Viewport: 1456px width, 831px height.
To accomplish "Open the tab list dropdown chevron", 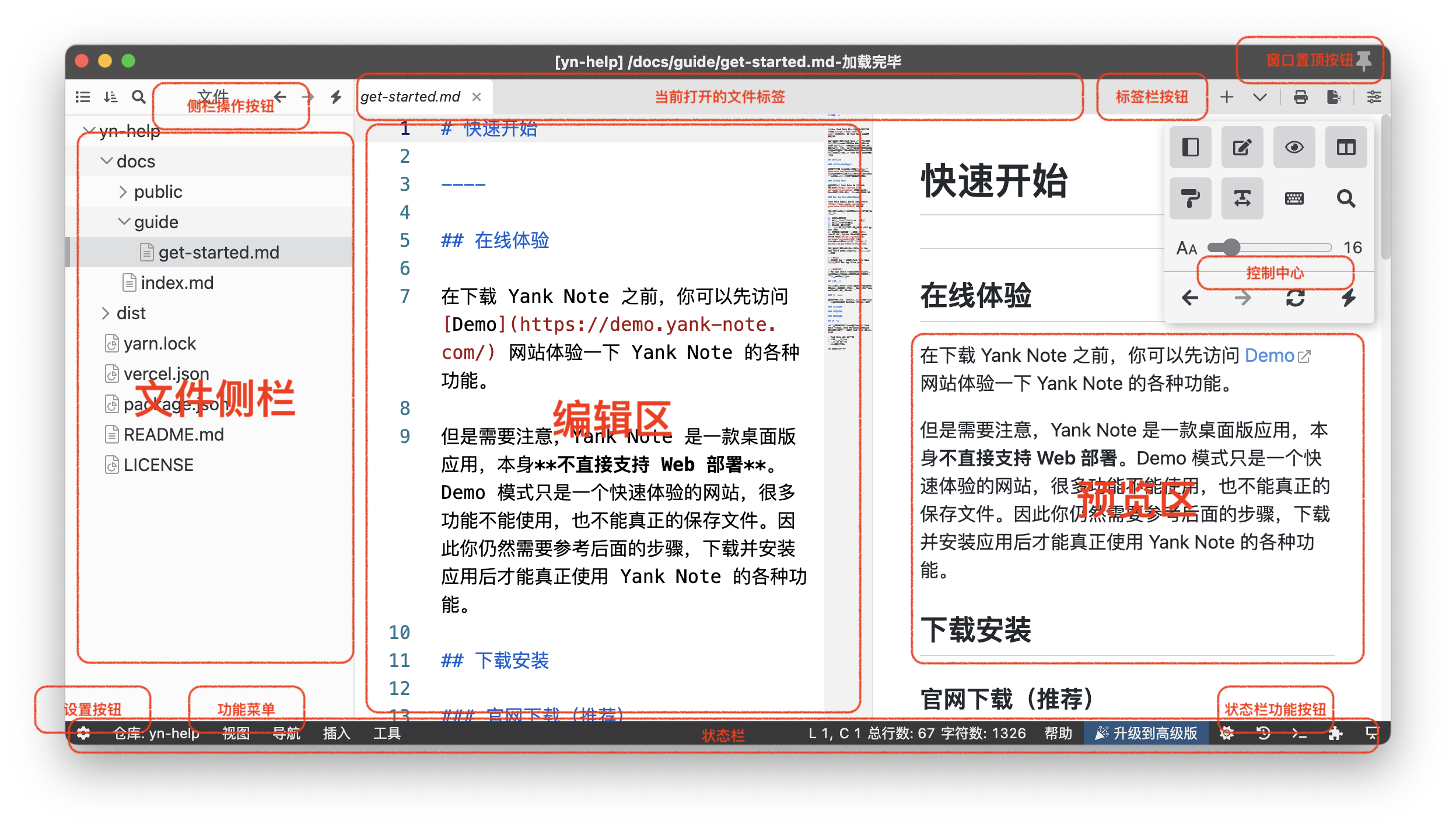I will pos(1260,97).
